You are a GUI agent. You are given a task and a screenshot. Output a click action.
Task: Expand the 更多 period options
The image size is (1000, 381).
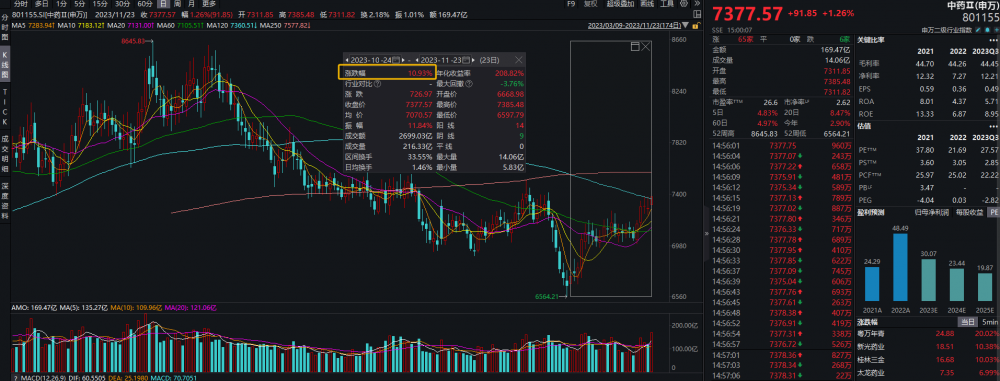pos(209,4)
